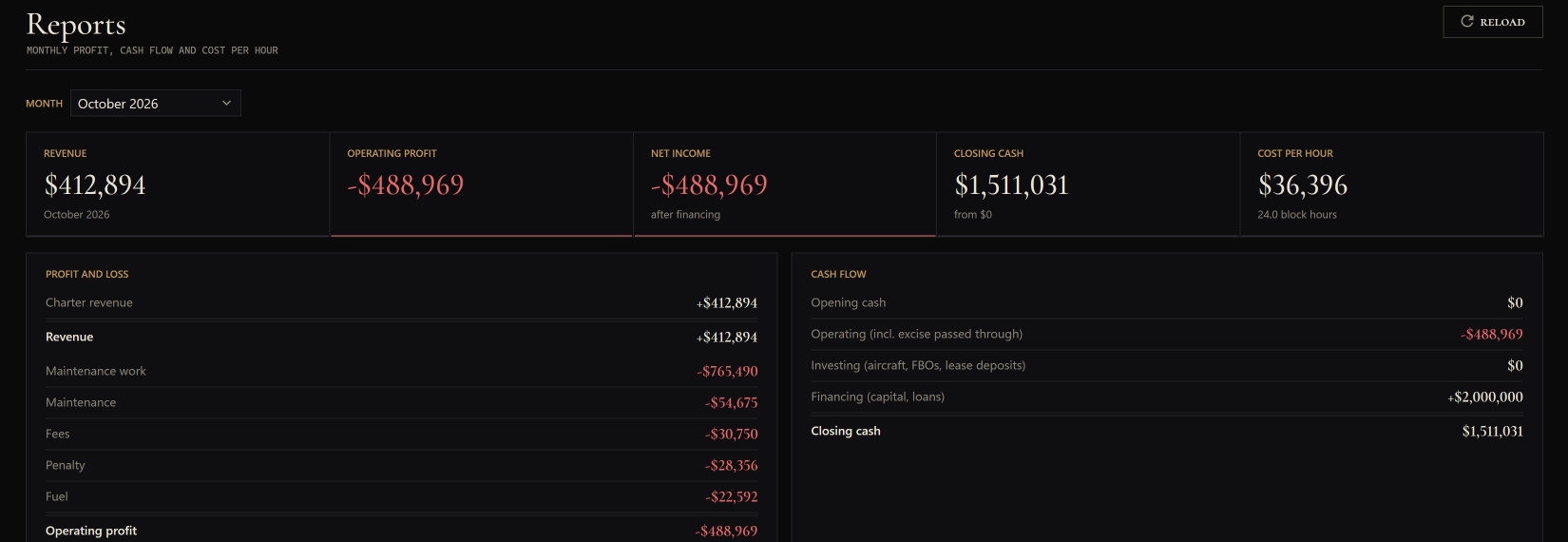Viewport: 1568px width, 542px height.
Task: Click the month dropdown chevron arrow
Action: [x=226, y=103]
